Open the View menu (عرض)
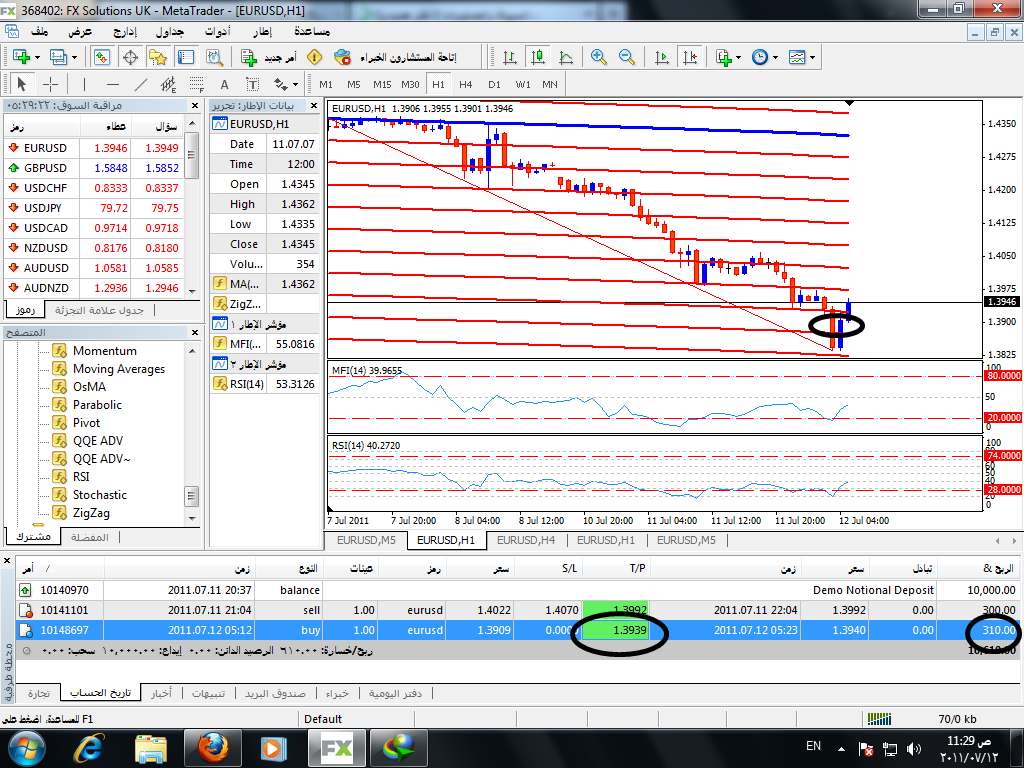Image resolution: width=1024 pixels, height=768 pixels. tap(80, 31)
